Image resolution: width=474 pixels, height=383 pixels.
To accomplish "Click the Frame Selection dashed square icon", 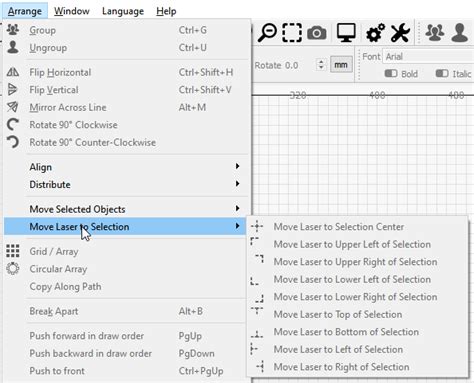I will click(292, 33).
